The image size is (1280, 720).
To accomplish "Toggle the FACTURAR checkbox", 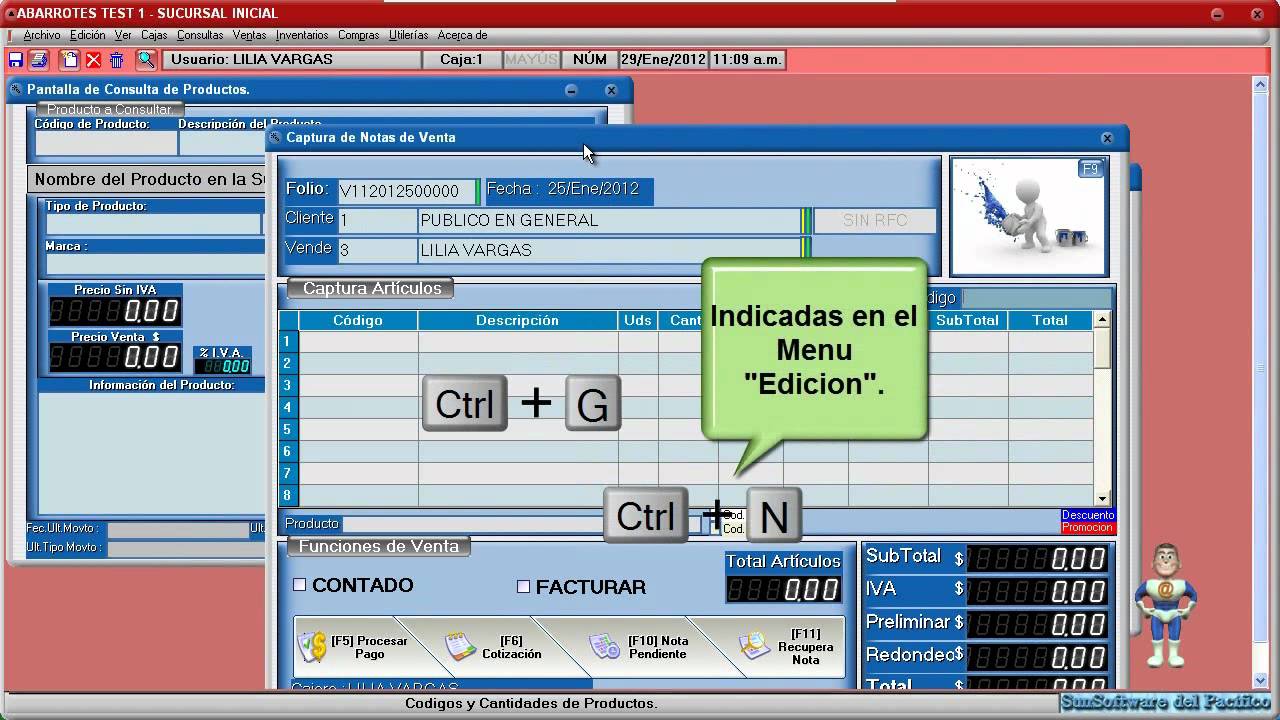I will [x=523, y=587].
